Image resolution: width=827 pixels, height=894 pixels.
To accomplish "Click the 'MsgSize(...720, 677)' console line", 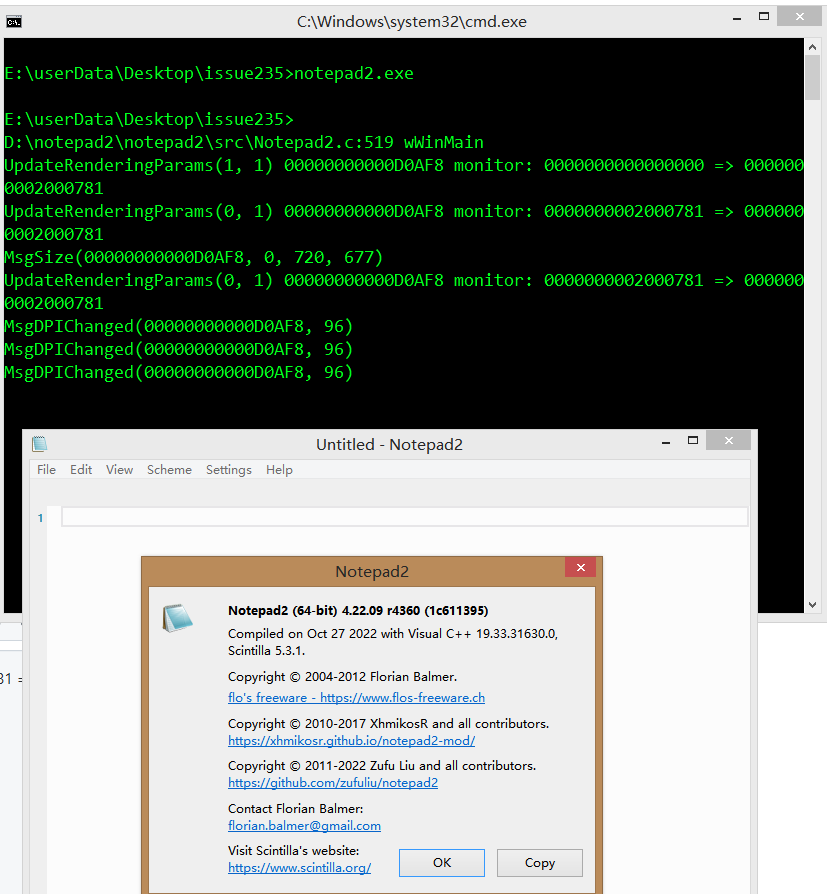I will (x=193, y=257).
